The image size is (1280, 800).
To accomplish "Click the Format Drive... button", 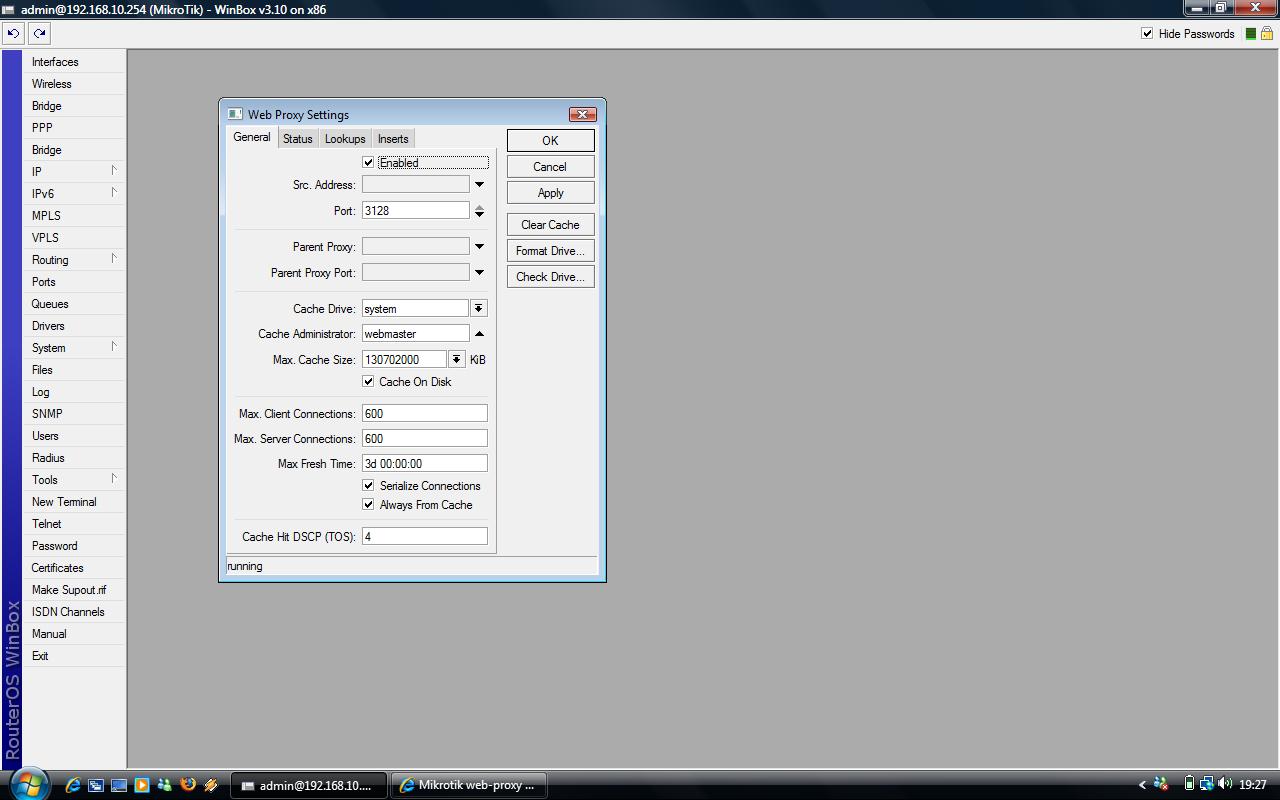I will pyautogui.click(x=550, y=251).
